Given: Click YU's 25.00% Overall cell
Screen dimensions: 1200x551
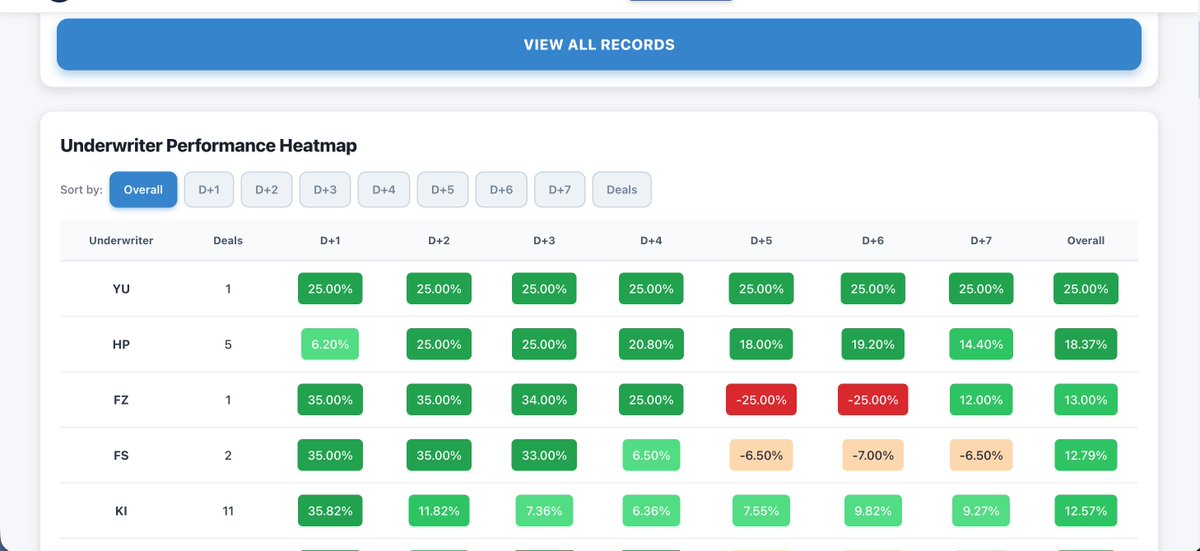Looking at the screenshot, I should (1086, 289).
